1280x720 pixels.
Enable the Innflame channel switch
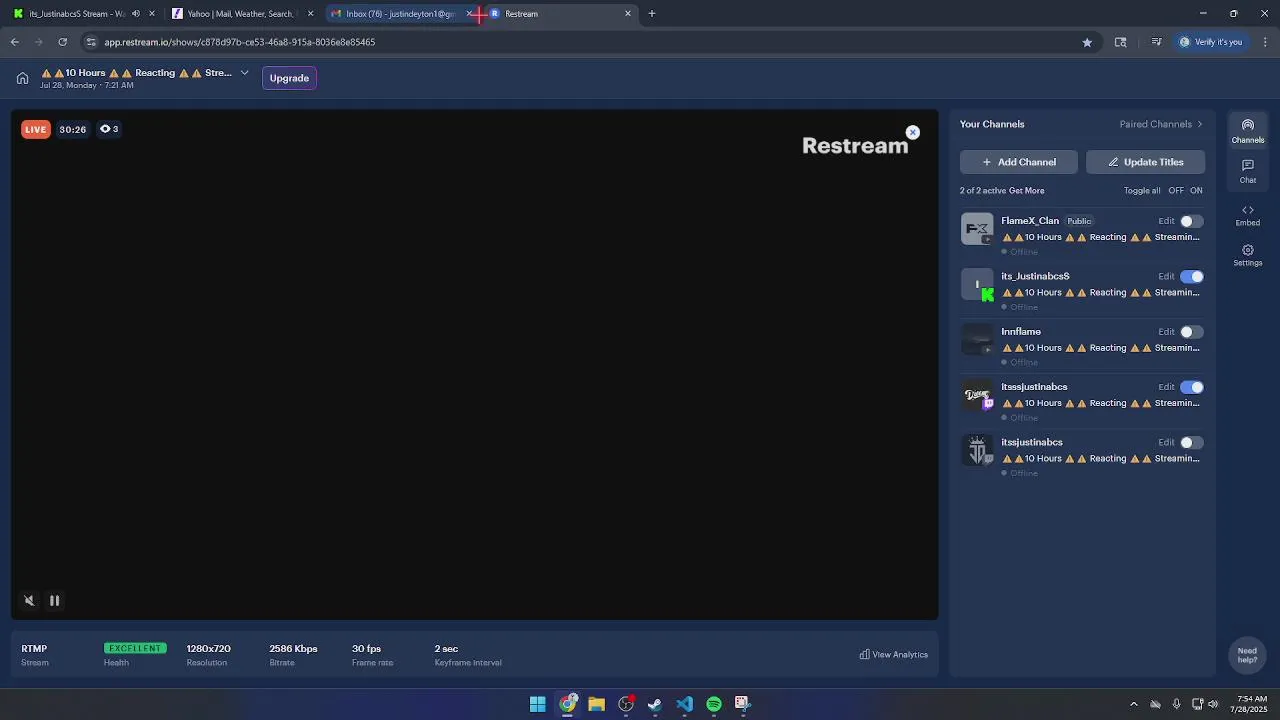click(x=1191, y=332)
